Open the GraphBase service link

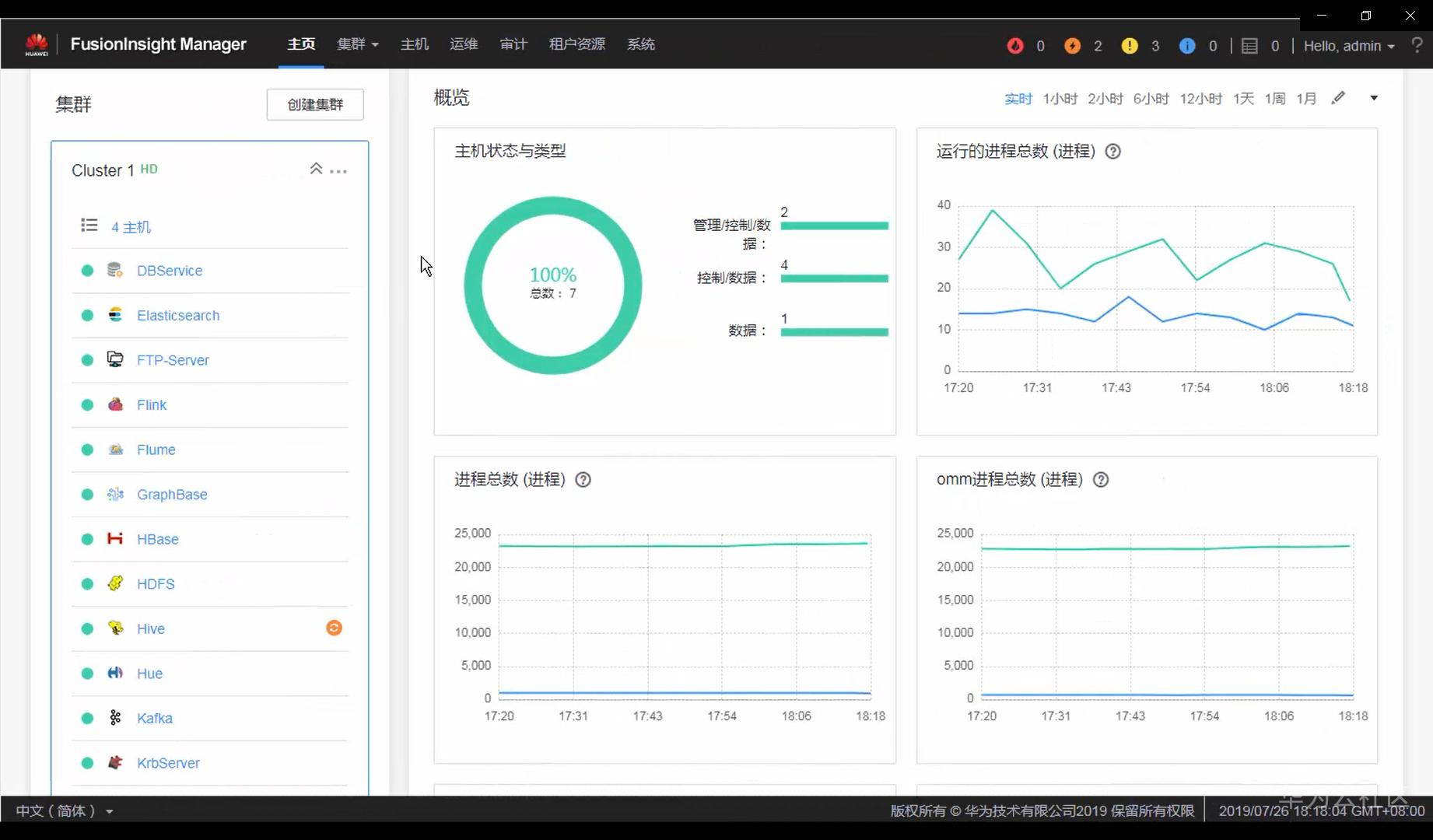point(172,495)
